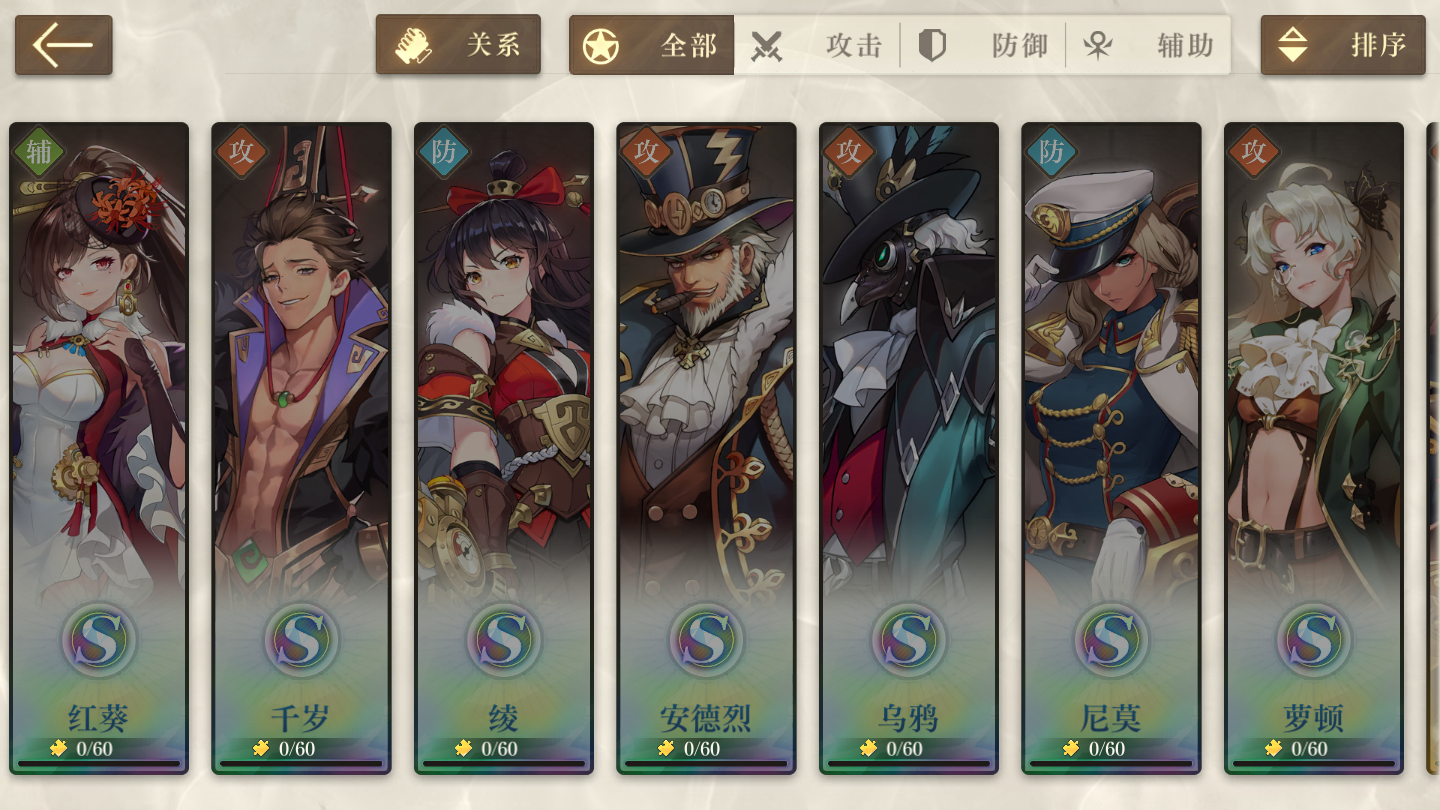The width and height of the screenshot is (1440, 810).
Task: Click the 防 role badge on 尼莫 card
Action: coord(1051,152)
